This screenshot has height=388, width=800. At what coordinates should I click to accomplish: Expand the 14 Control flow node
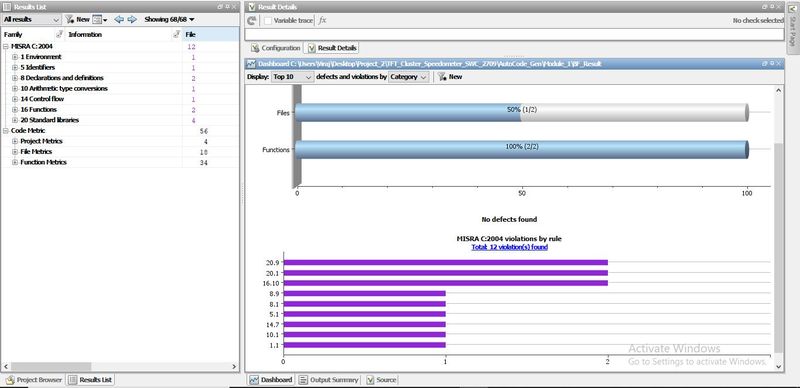point(15,99)
